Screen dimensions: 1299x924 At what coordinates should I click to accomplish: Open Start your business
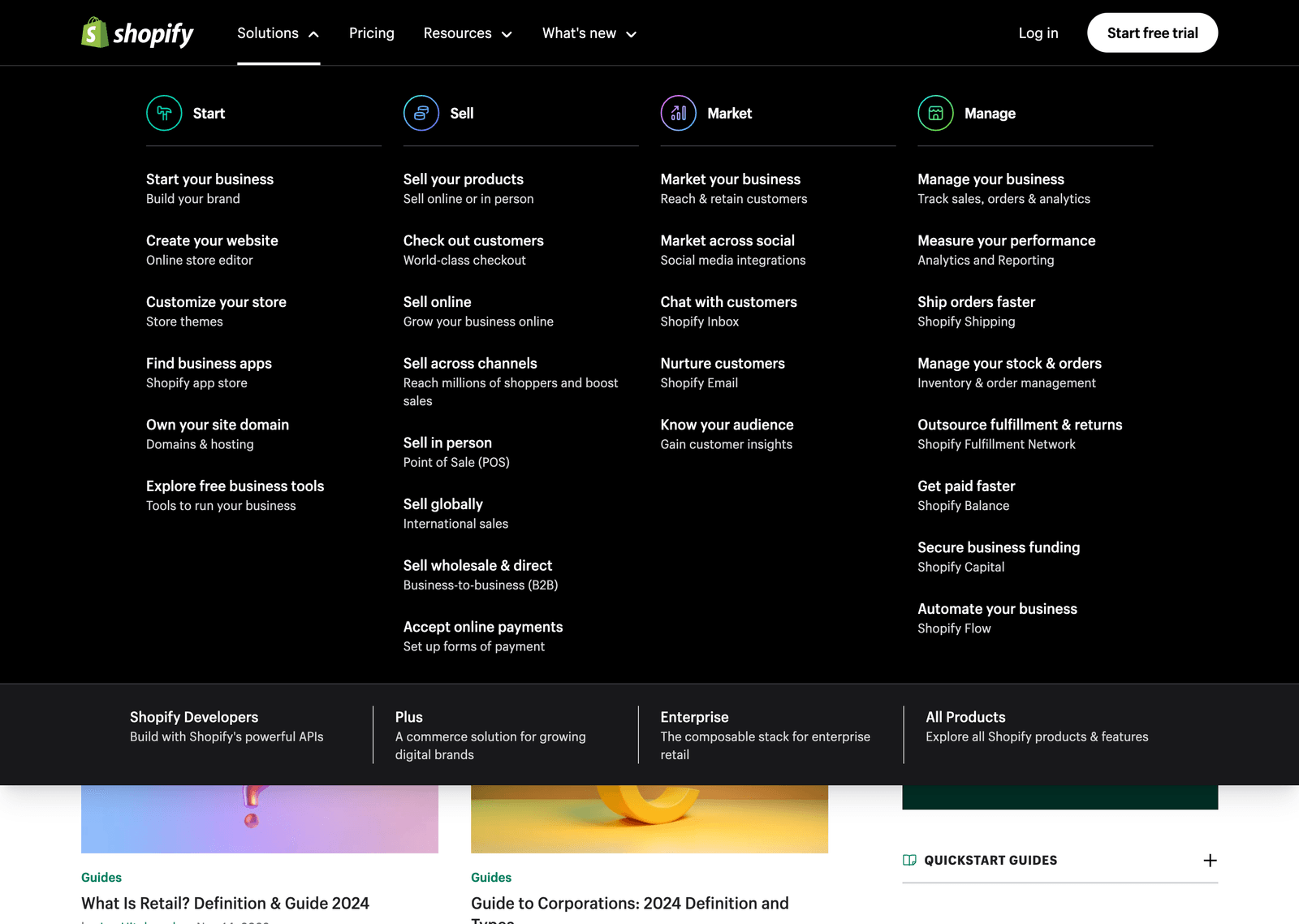coord(209,188)
